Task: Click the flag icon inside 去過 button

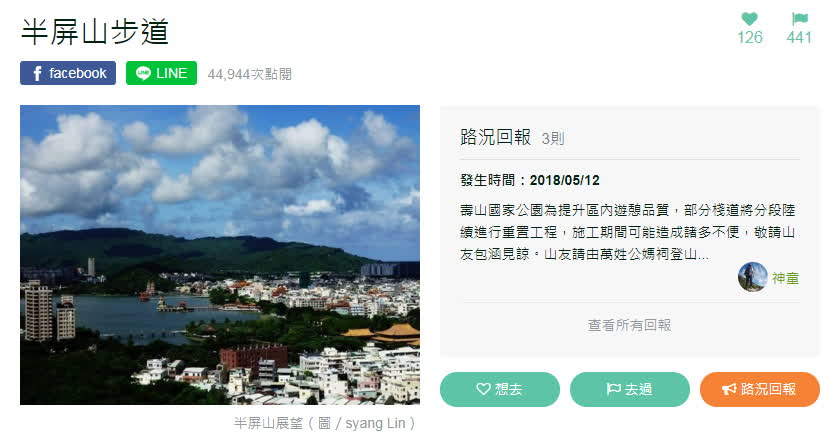Action: tap(613, 389)
